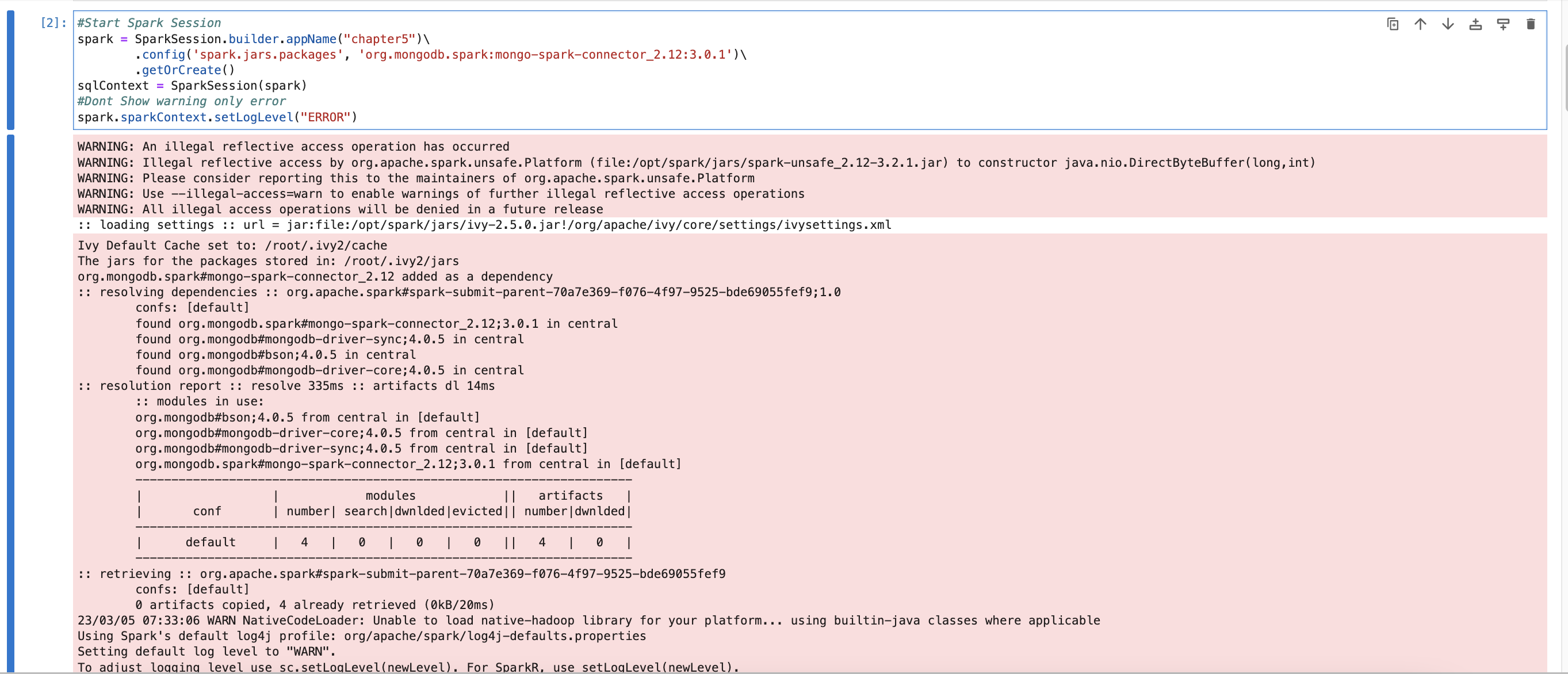Move the cell down with the down arrow

point(1447,24)
